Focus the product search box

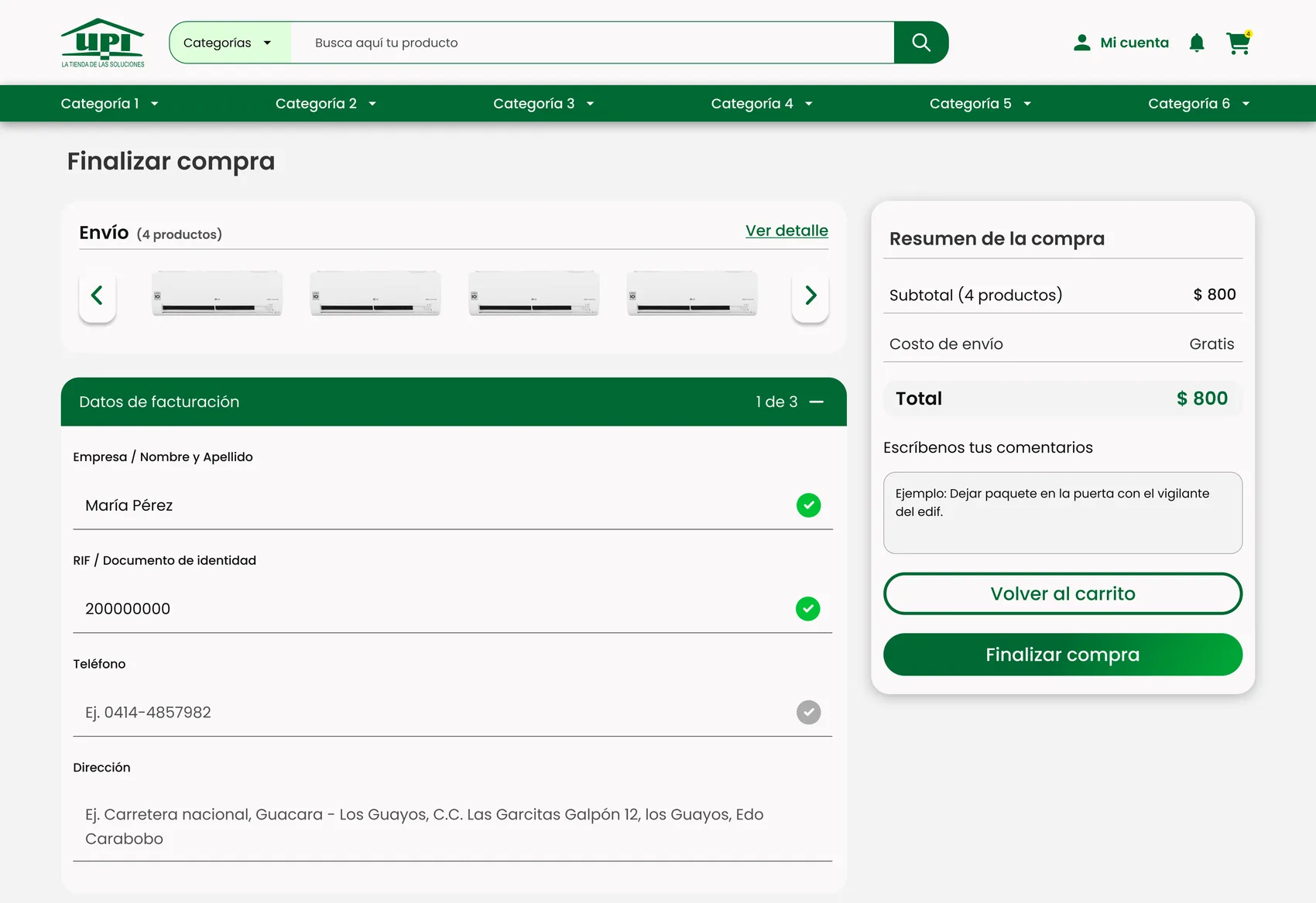coord(592,43)
